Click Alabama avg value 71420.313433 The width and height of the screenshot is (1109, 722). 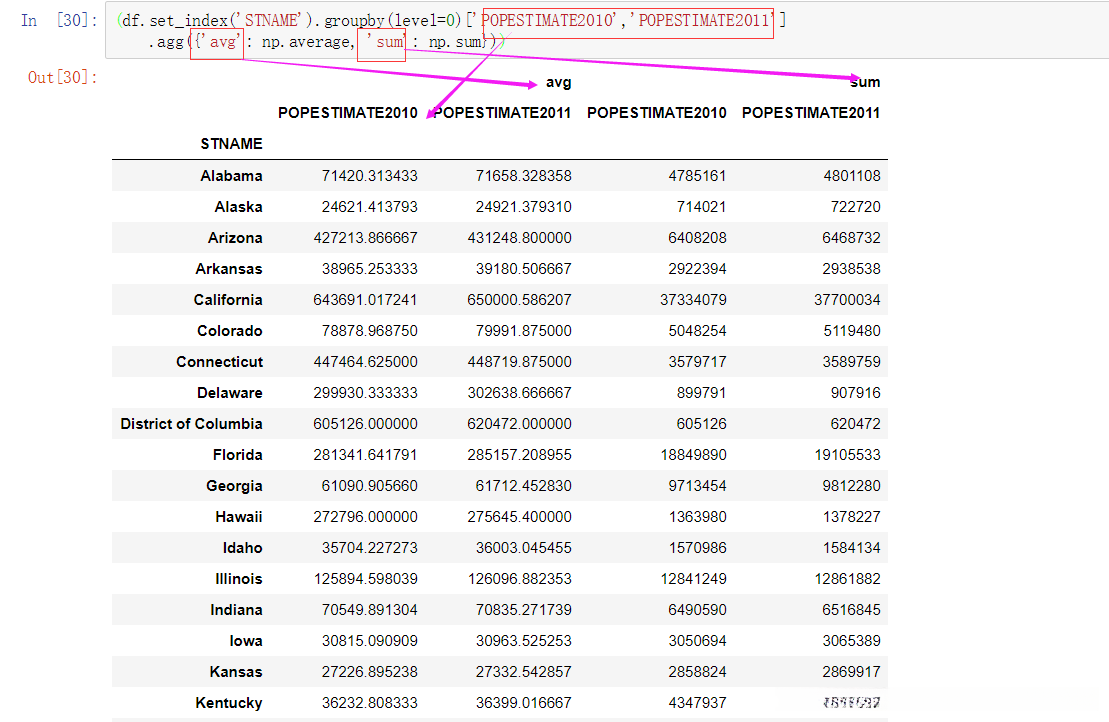pos(369,175)
